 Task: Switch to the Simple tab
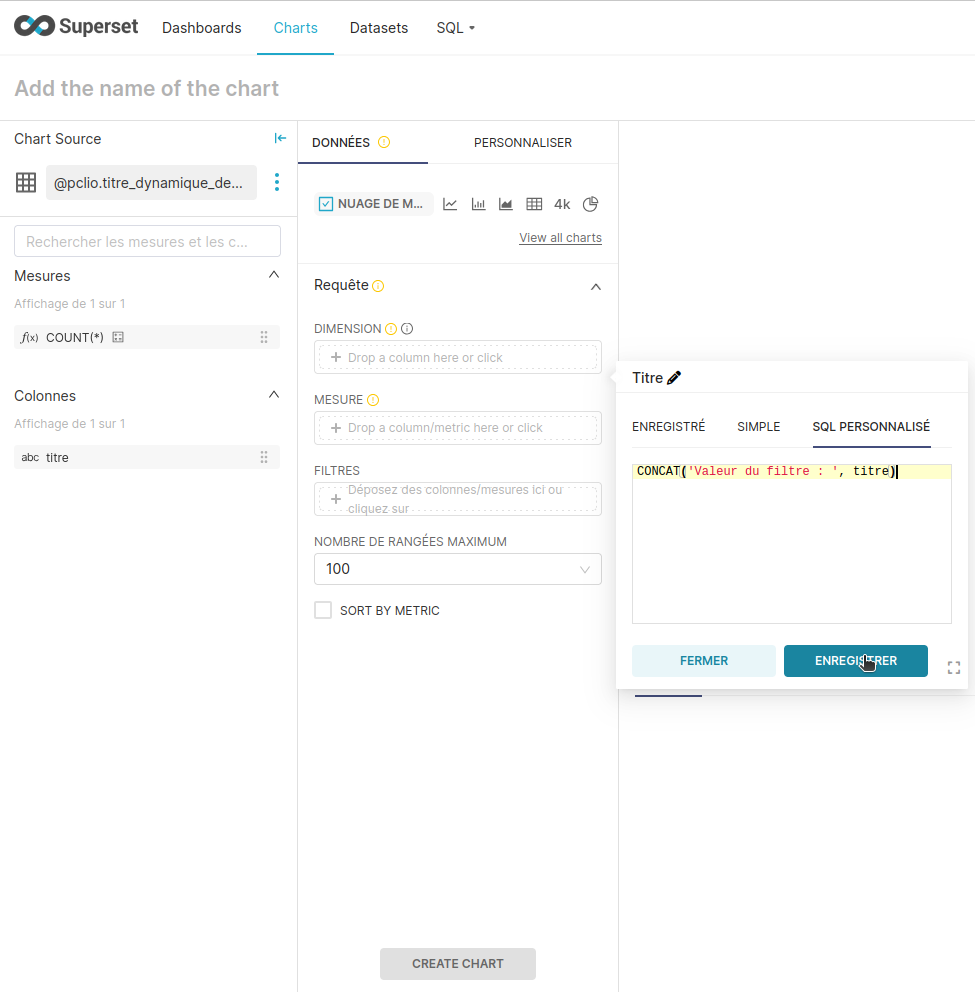pyautogui.click(x=758, y=427)
